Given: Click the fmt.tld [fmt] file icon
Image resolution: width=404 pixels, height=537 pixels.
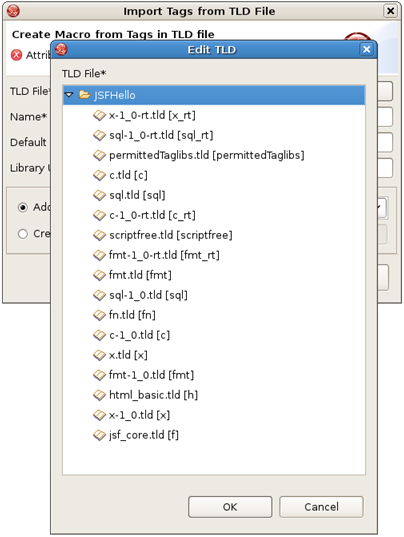Looking at the screenshot, I should tap(99, 275).
